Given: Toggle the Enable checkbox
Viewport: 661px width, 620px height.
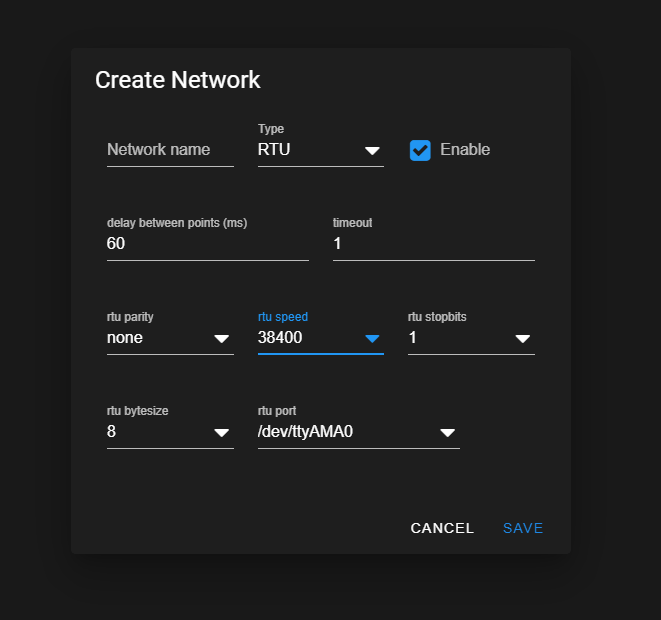Looking at the screenshot, I should point(420,150).
